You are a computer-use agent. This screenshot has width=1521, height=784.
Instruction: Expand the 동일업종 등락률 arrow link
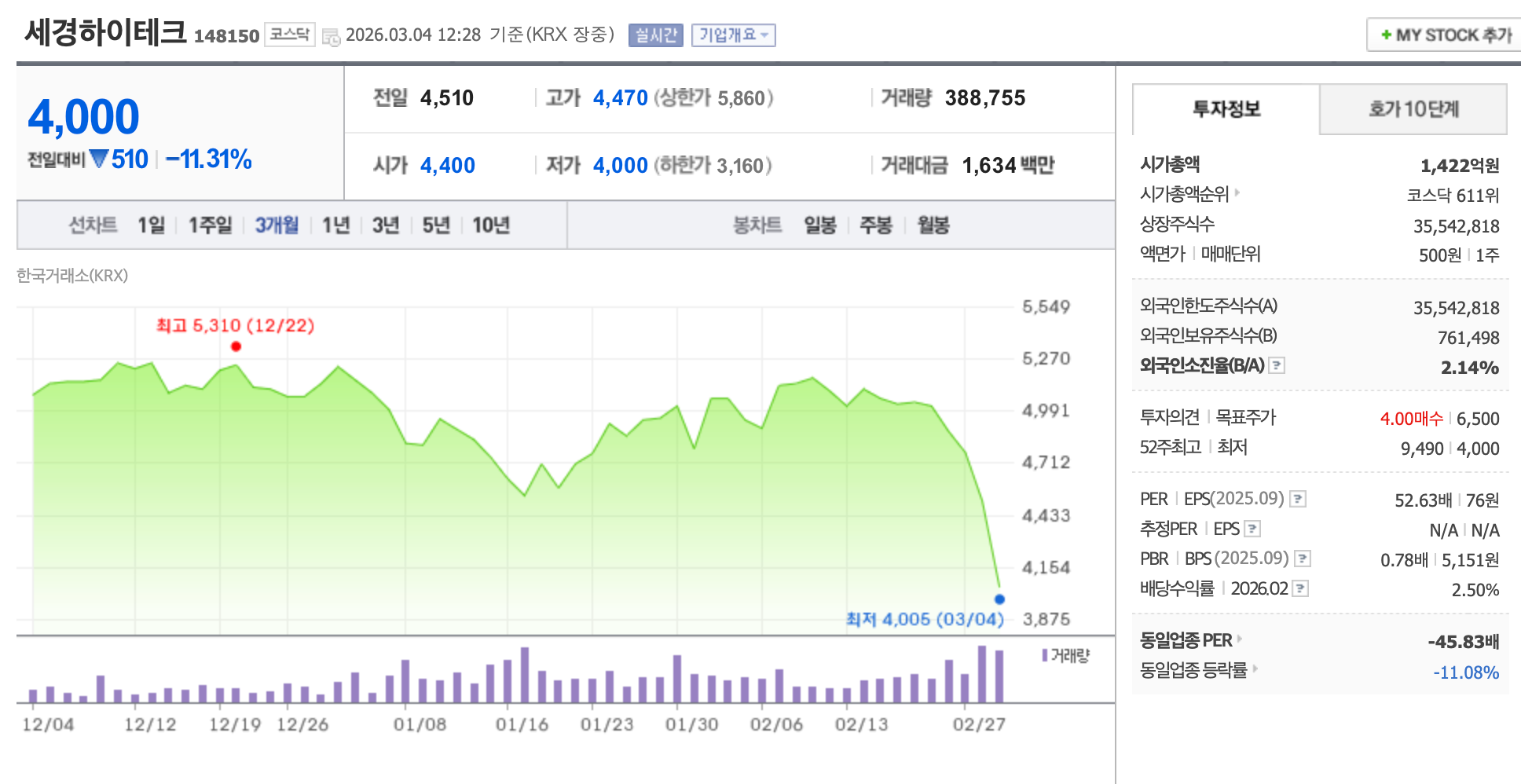pos(1255,669)
